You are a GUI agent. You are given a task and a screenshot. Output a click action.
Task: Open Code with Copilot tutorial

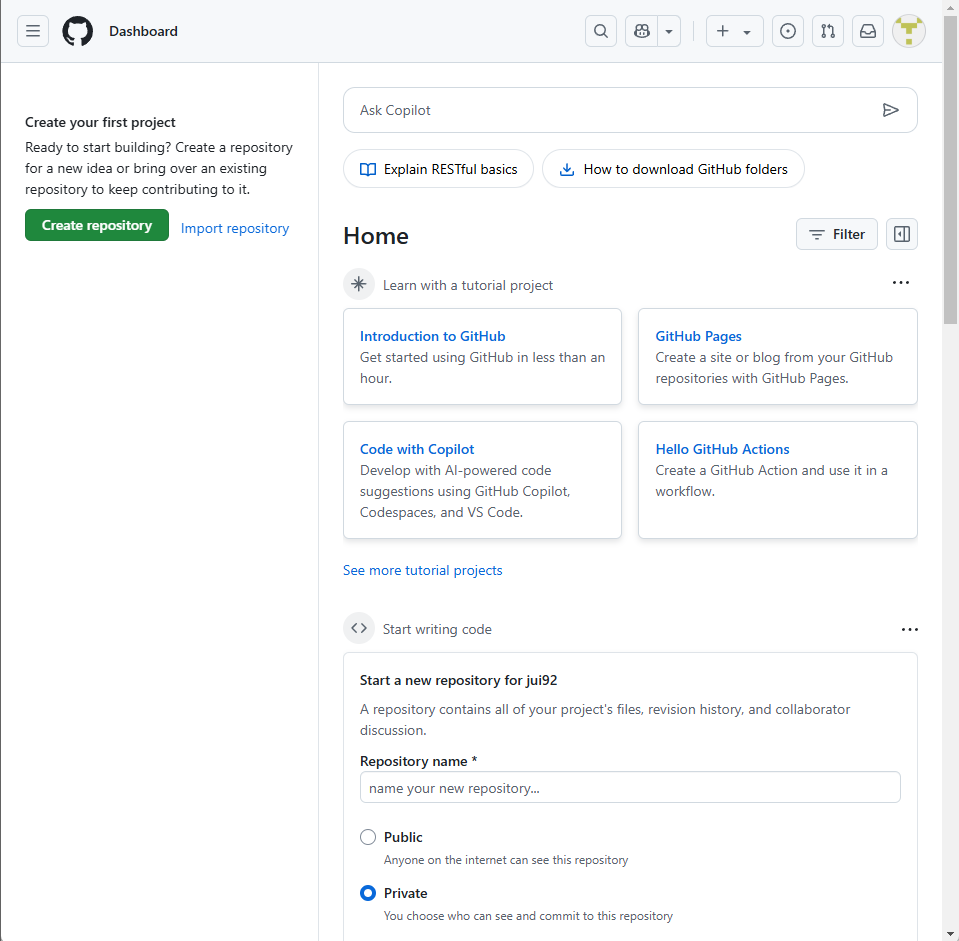click(x=417, y=449)
